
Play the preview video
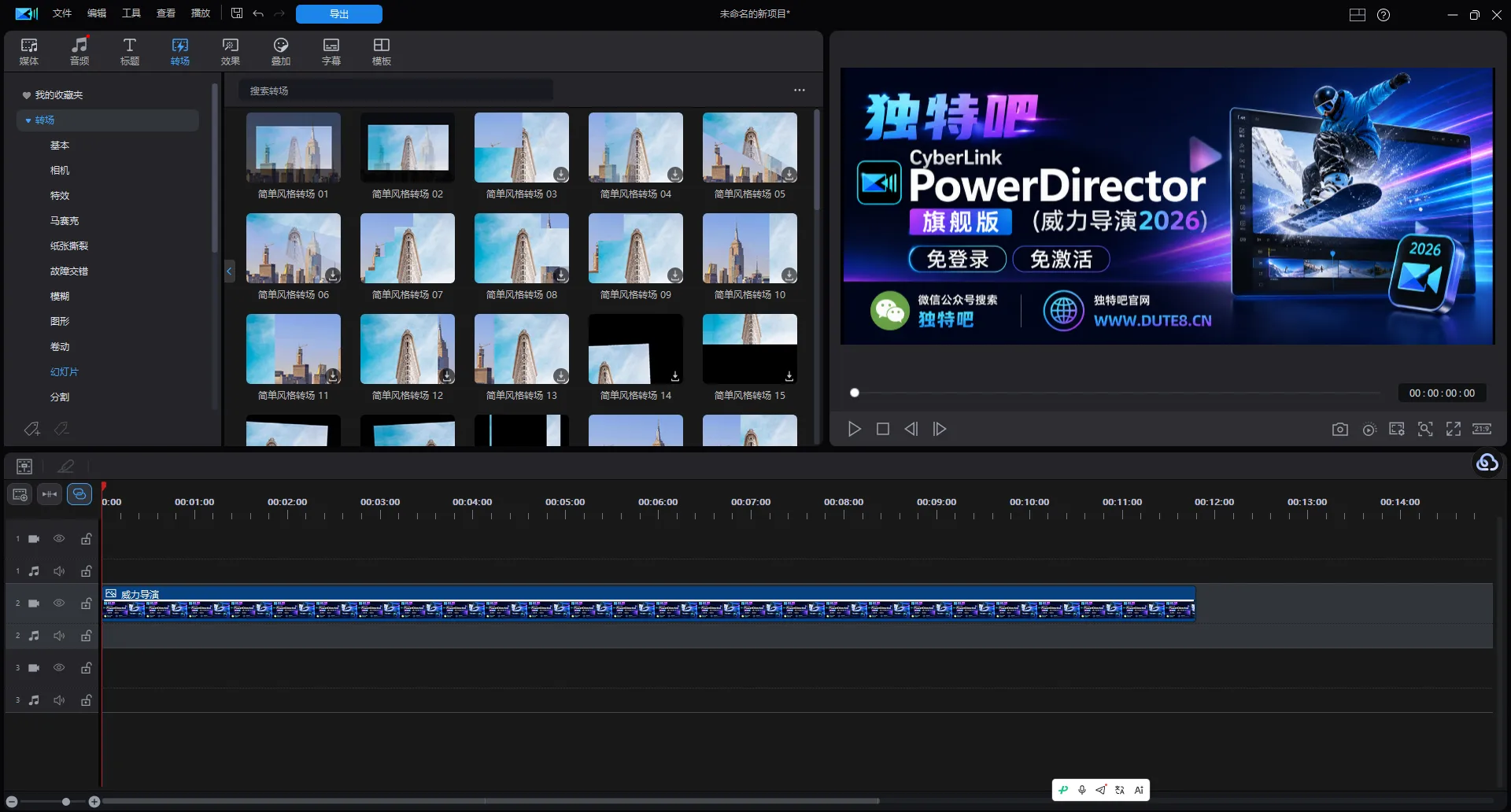pyautogui.click(x=855, y=429)
